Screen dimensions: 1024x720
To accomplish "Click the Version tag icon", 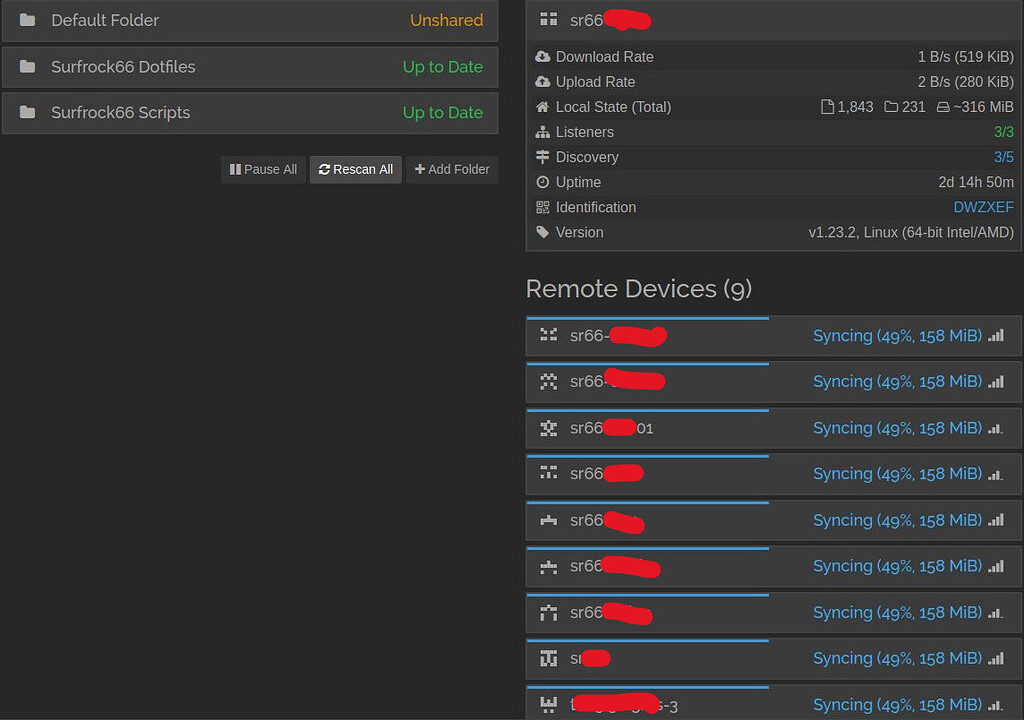I will [x=544, y=232].
